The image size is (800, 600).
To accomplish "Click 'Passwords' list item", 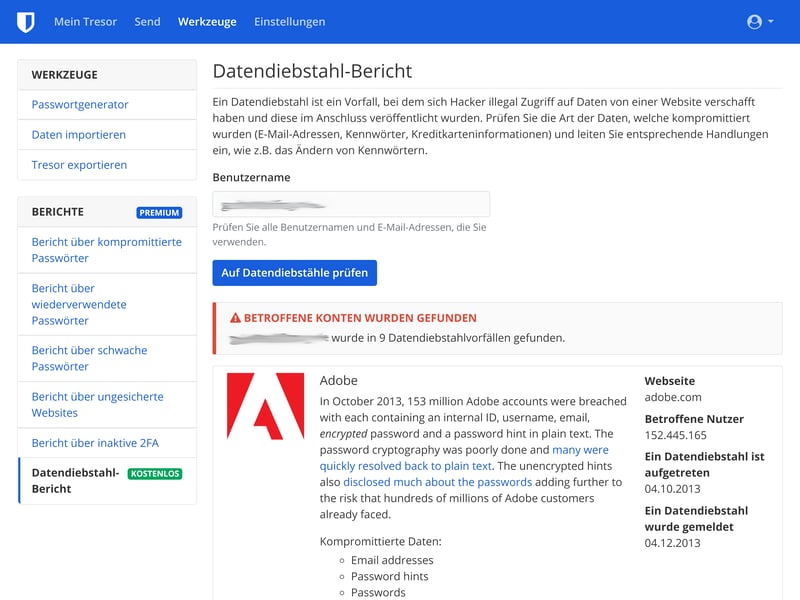I will (378, 592).
